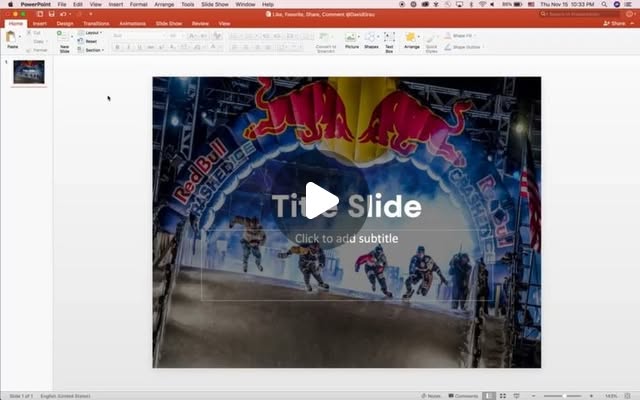The height and width of the screenshot is (400, 640).
Task: Open the Layout dropdown
Action: (x=90, y=33)
